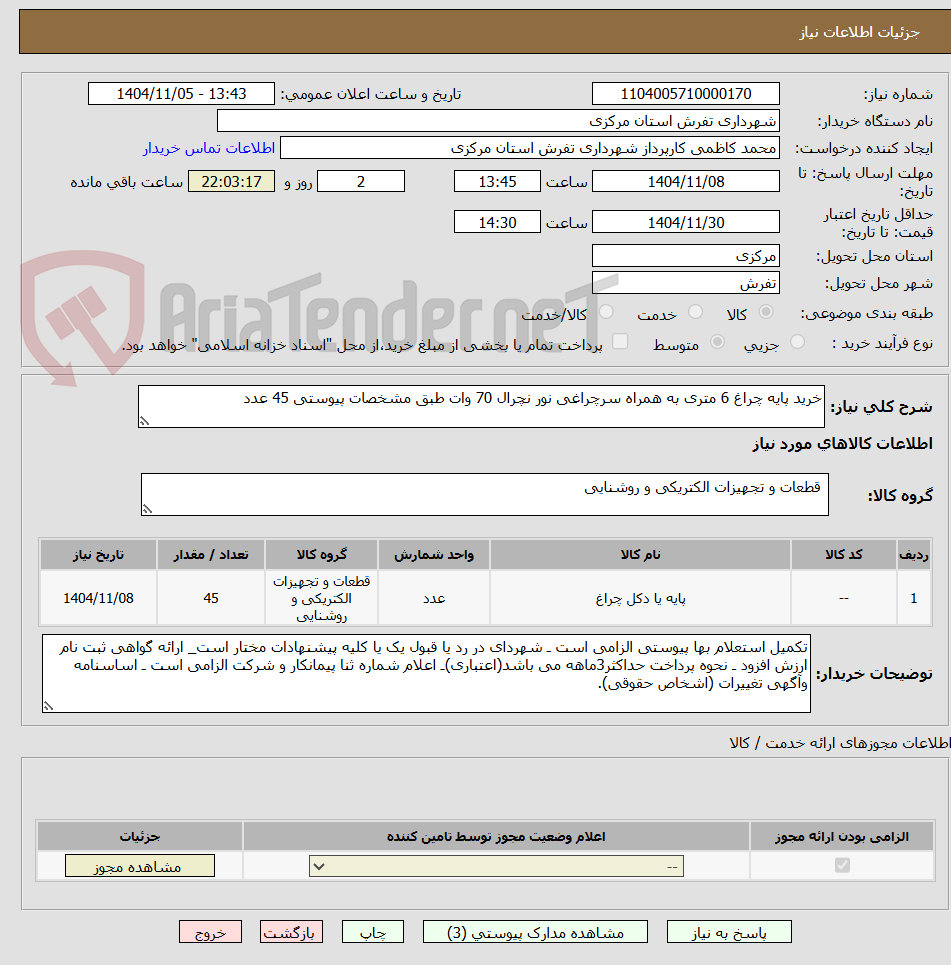Click the نام کالا column header
This screenshot has height=965, width=951.
coord(640,555)
